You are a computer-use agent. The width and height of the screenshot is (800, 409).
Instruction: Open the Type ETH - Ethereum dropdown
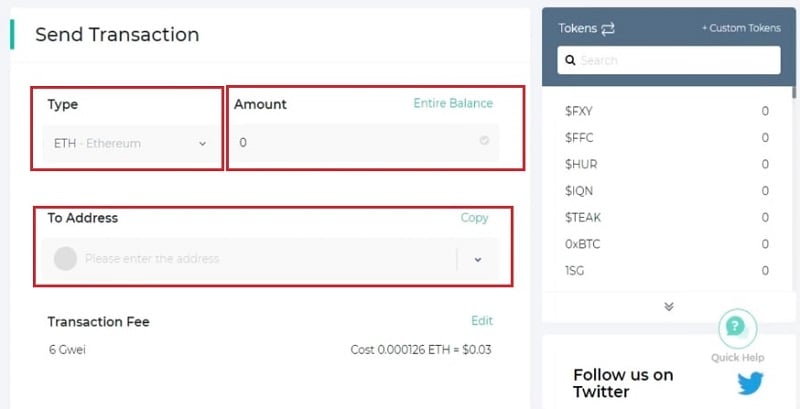130,143
